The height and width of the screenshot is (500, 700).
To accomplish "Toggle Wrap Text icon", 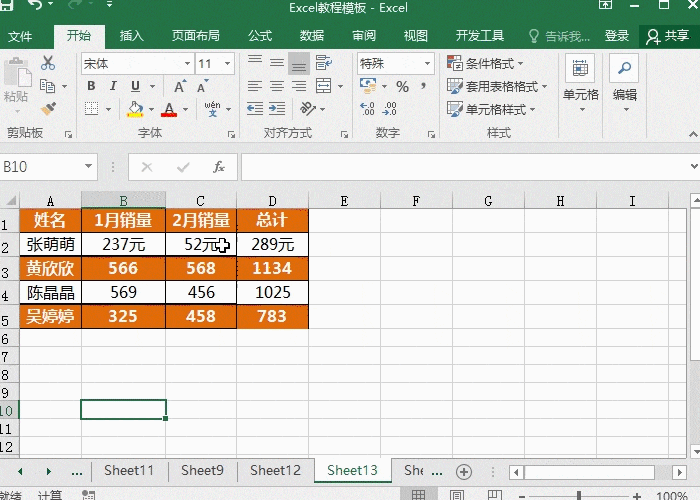I will [323, 63].
